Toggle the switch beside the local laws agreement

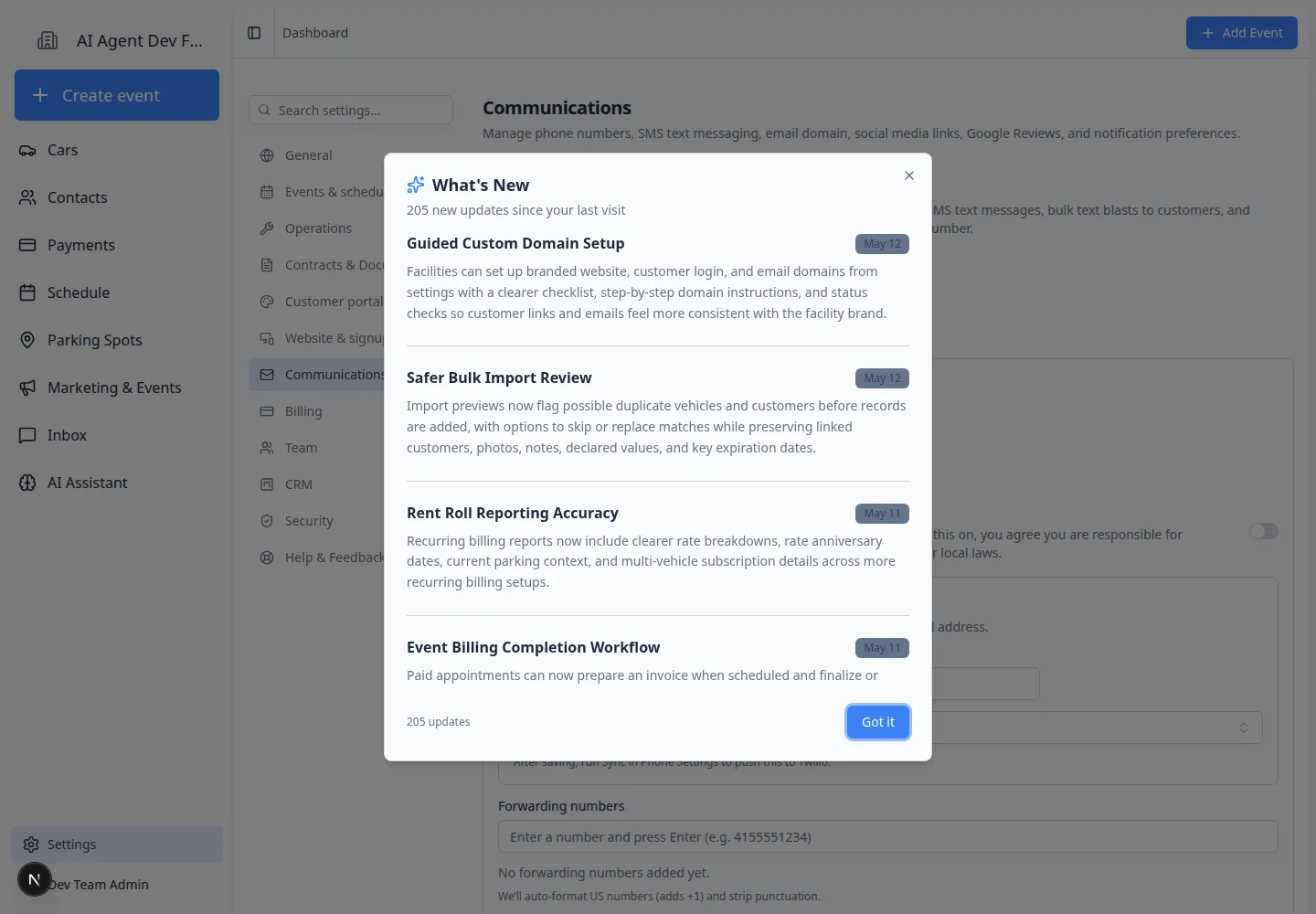(x=1264, y=531)
